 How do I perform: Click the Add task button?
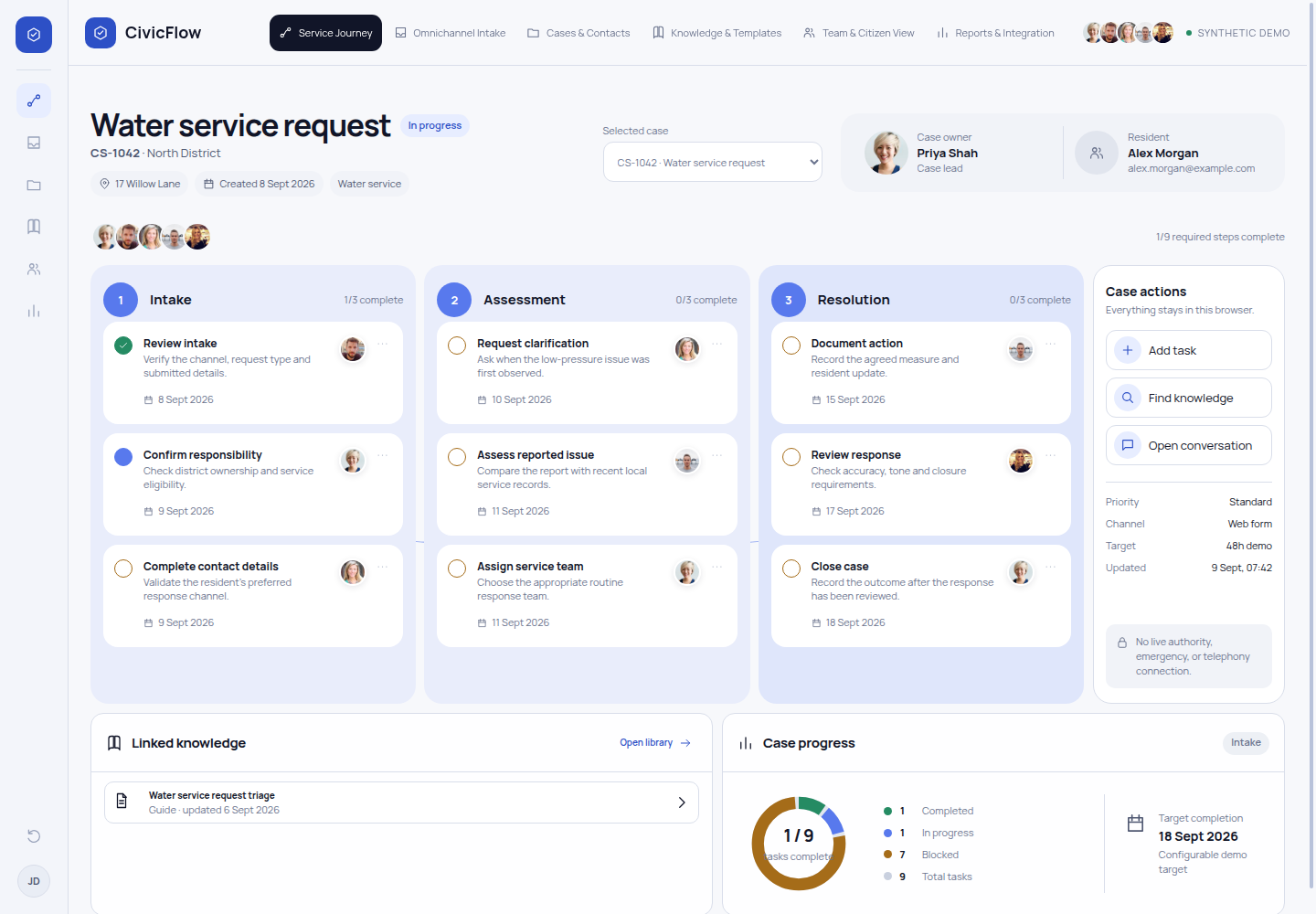pos(1188,350)
